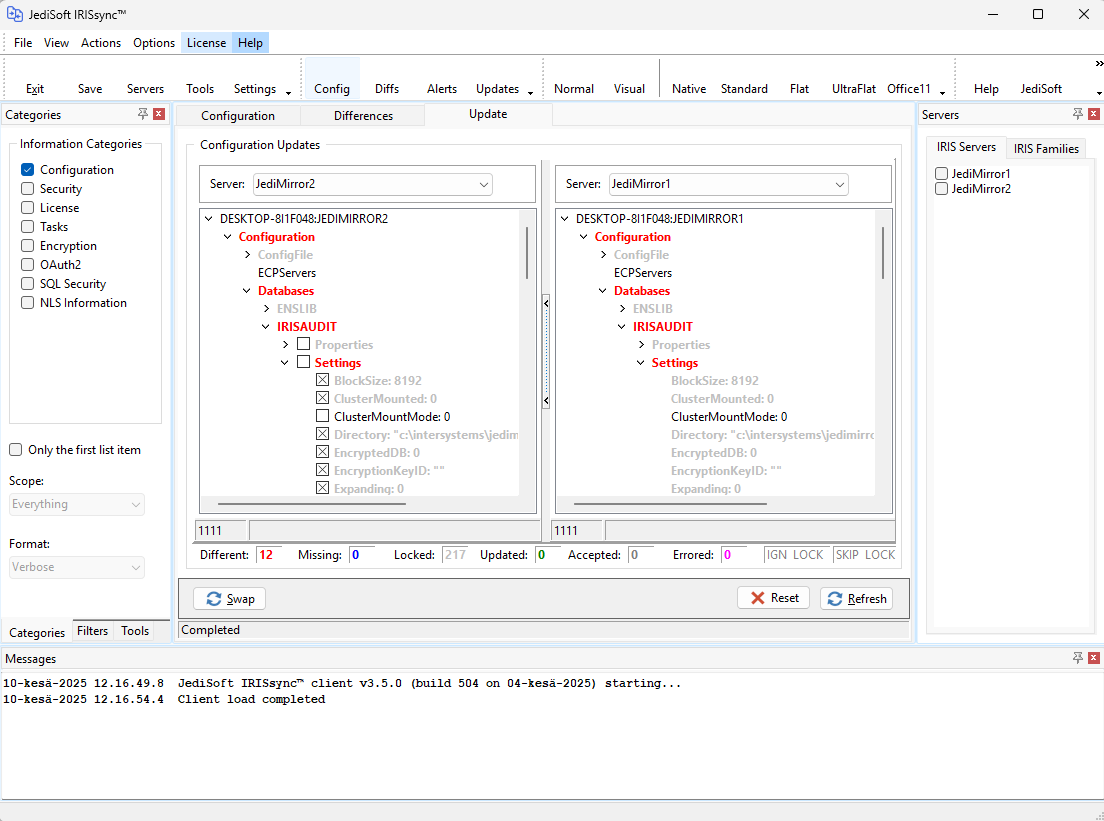Expand ENSLIB in right tree
Viewport: 1104px width, 821px height.
pyautogui.click(x=622, y=308)
